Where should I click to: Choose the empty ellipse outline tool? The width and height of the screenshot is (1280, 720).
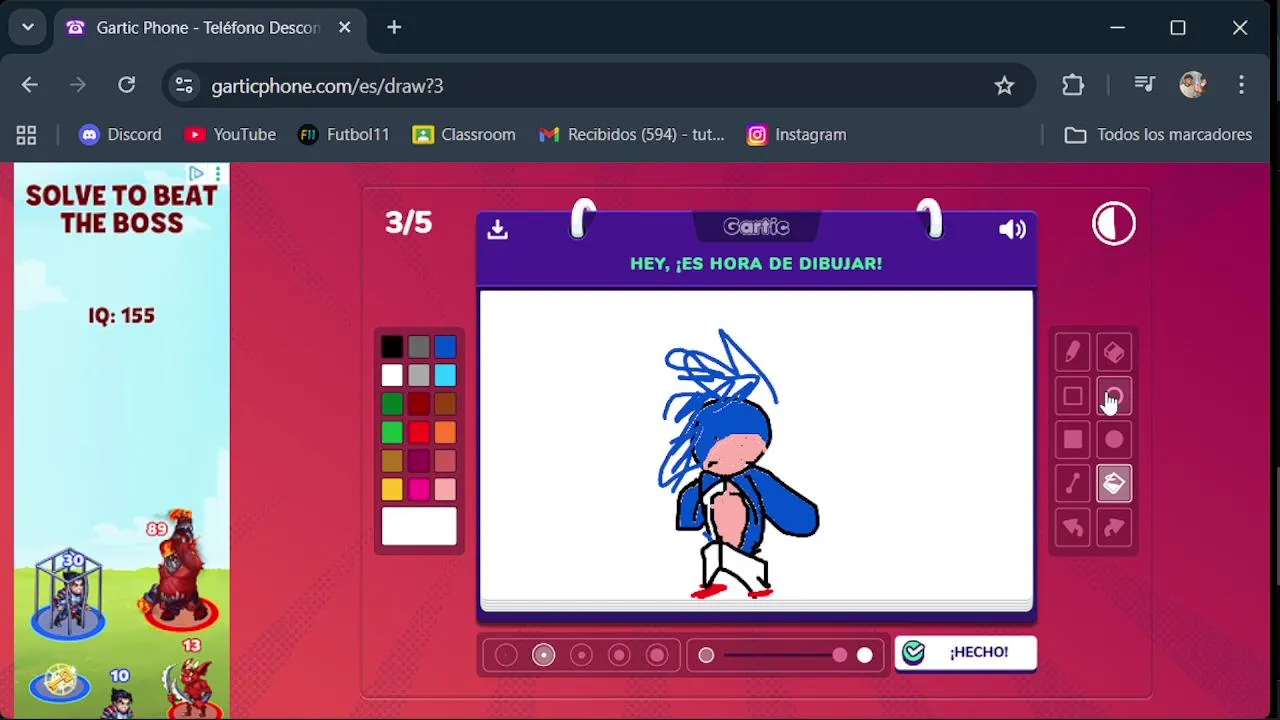coord(1114,396)
